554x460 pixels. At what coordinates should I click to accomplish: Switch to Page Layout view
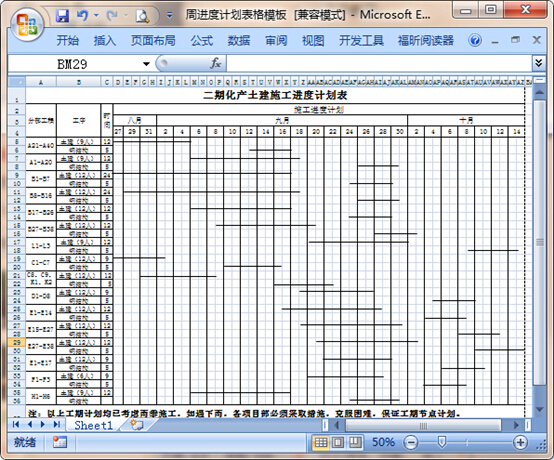(338, 442)
